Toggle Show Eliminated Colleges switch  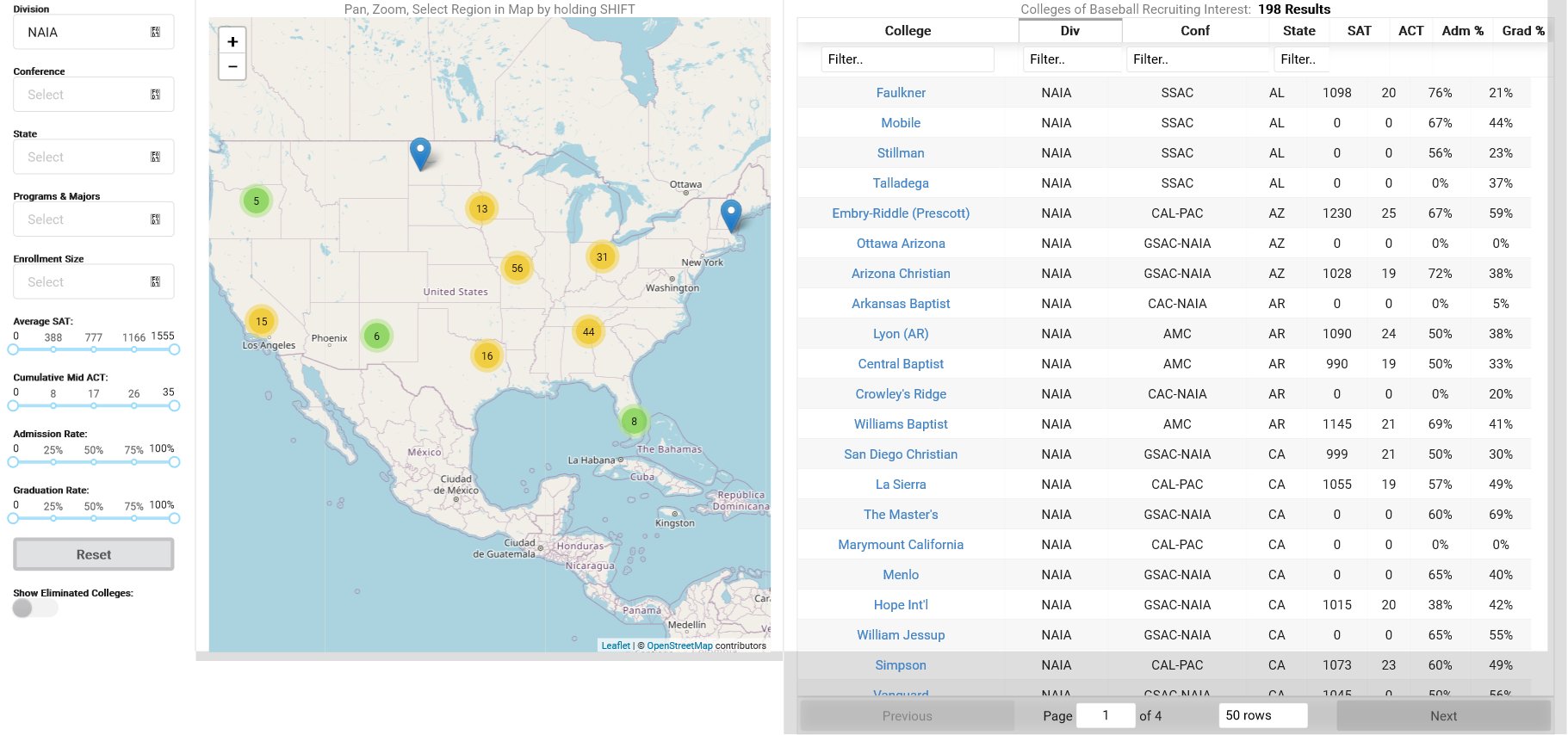coord(35,608)
